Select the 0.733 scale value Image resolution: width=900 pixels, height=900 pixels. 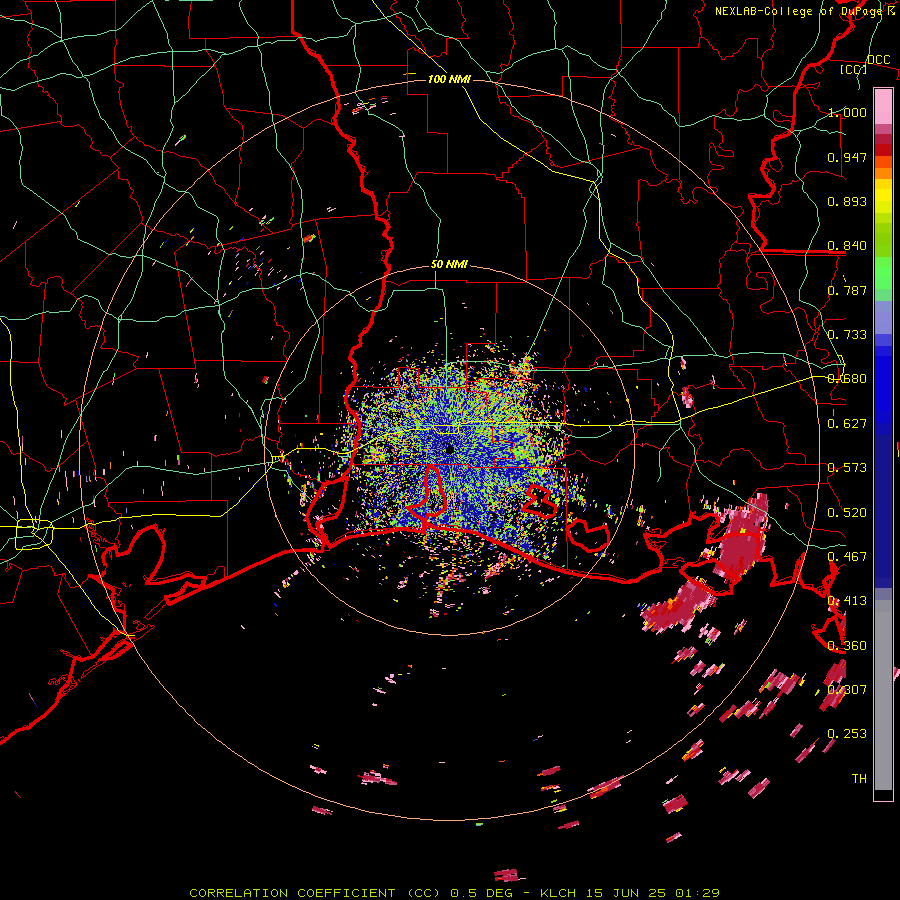(x=847, y=335)
